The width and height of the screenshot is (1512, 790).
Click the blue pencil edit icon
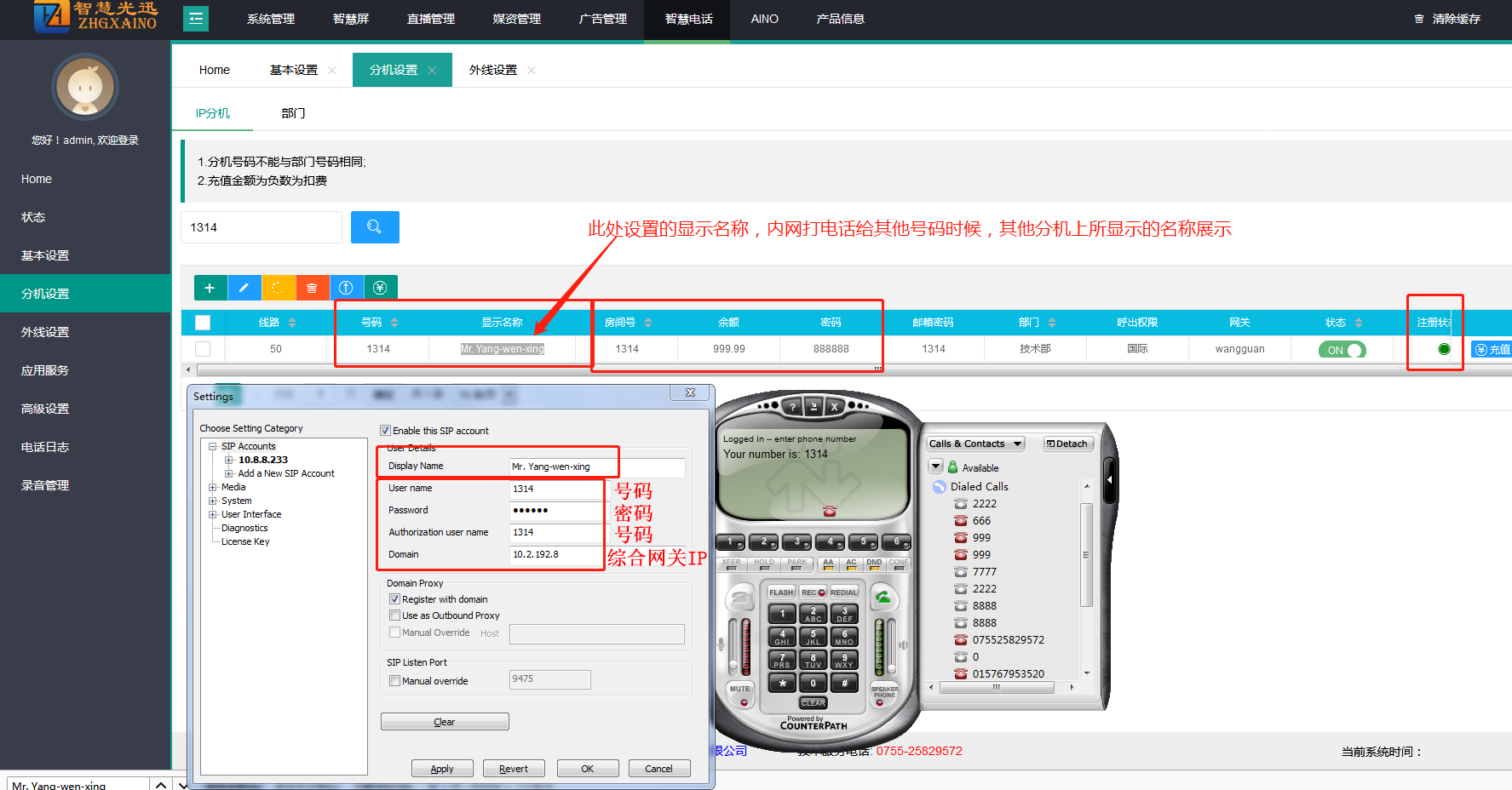244,288
